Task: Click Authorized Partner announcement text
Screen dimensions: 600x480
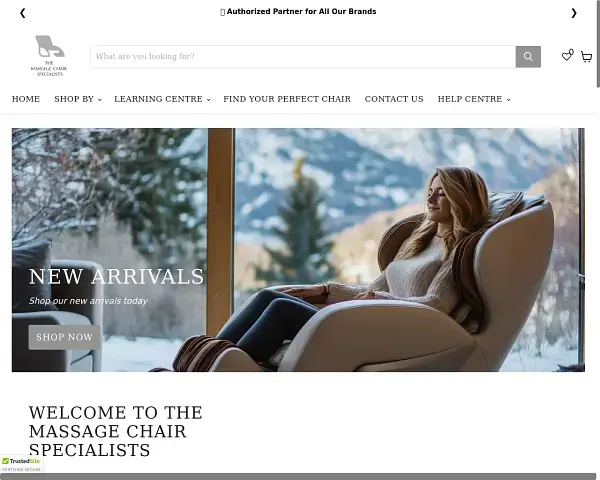Action: pyautogui.click(x=302, y=12)
